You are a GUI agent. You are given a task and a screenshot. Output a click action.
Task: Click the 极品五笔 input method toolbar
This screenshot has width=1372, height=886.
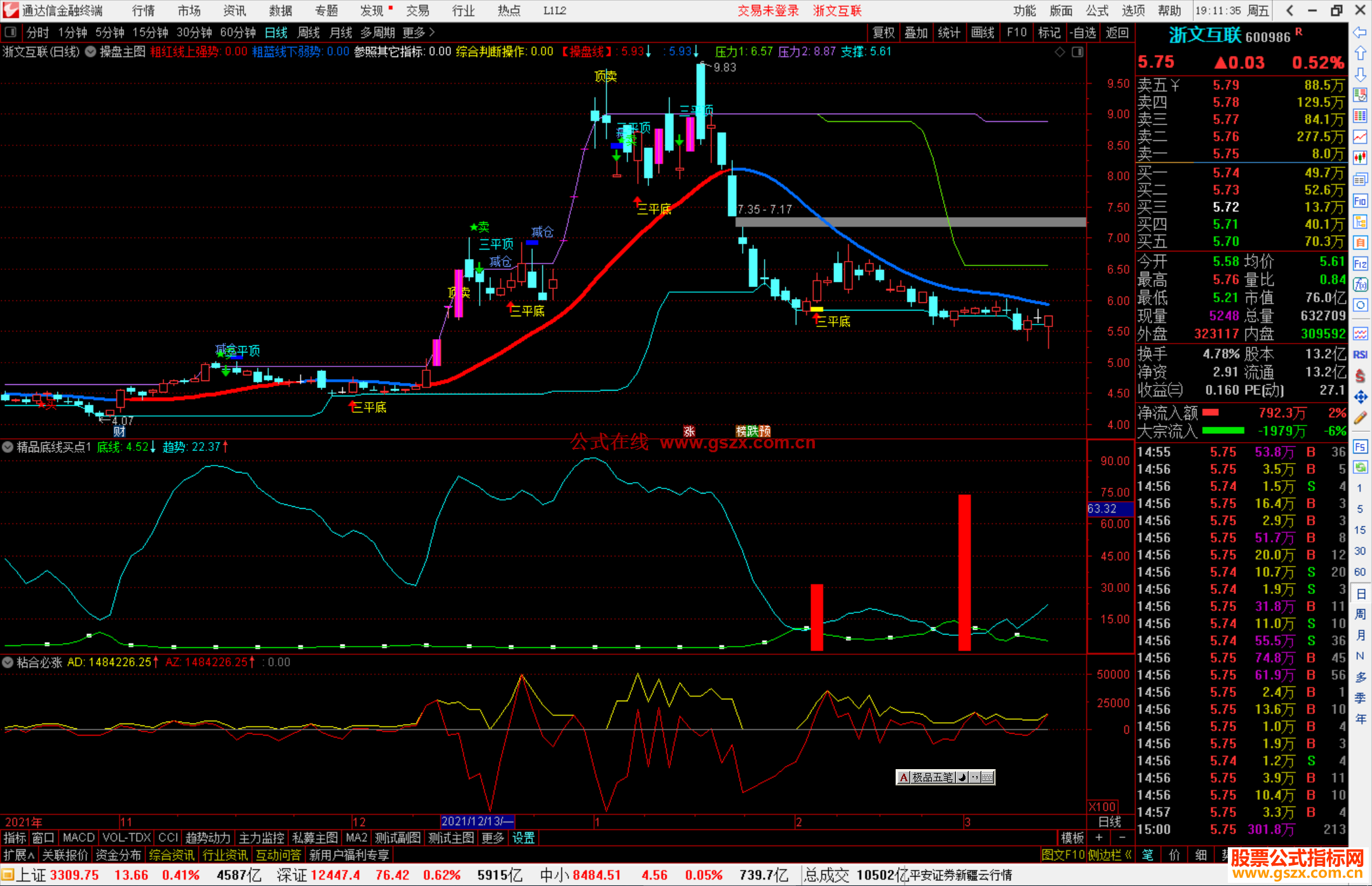tap(945, 777)
